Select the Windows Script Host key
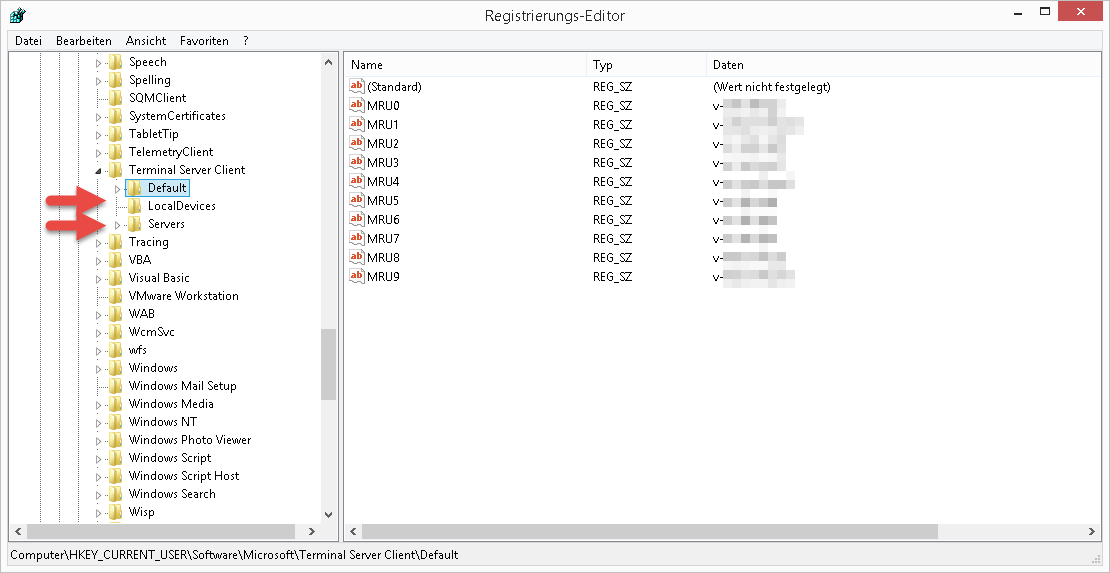Viewport: 1110px width, 573px height. click(x=184, y=476)
